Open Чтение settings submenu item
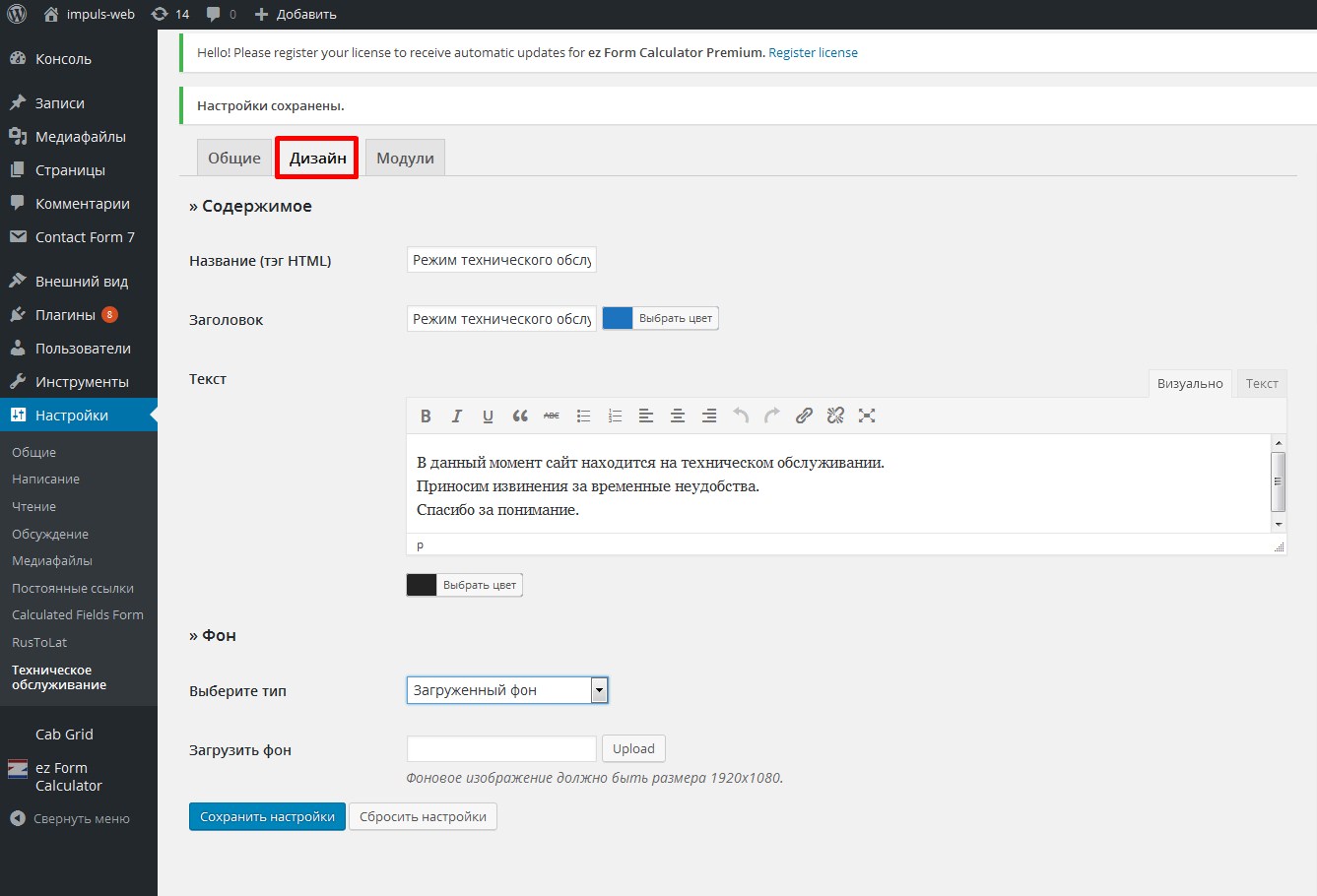1317x896 pixels. point(34,507)
